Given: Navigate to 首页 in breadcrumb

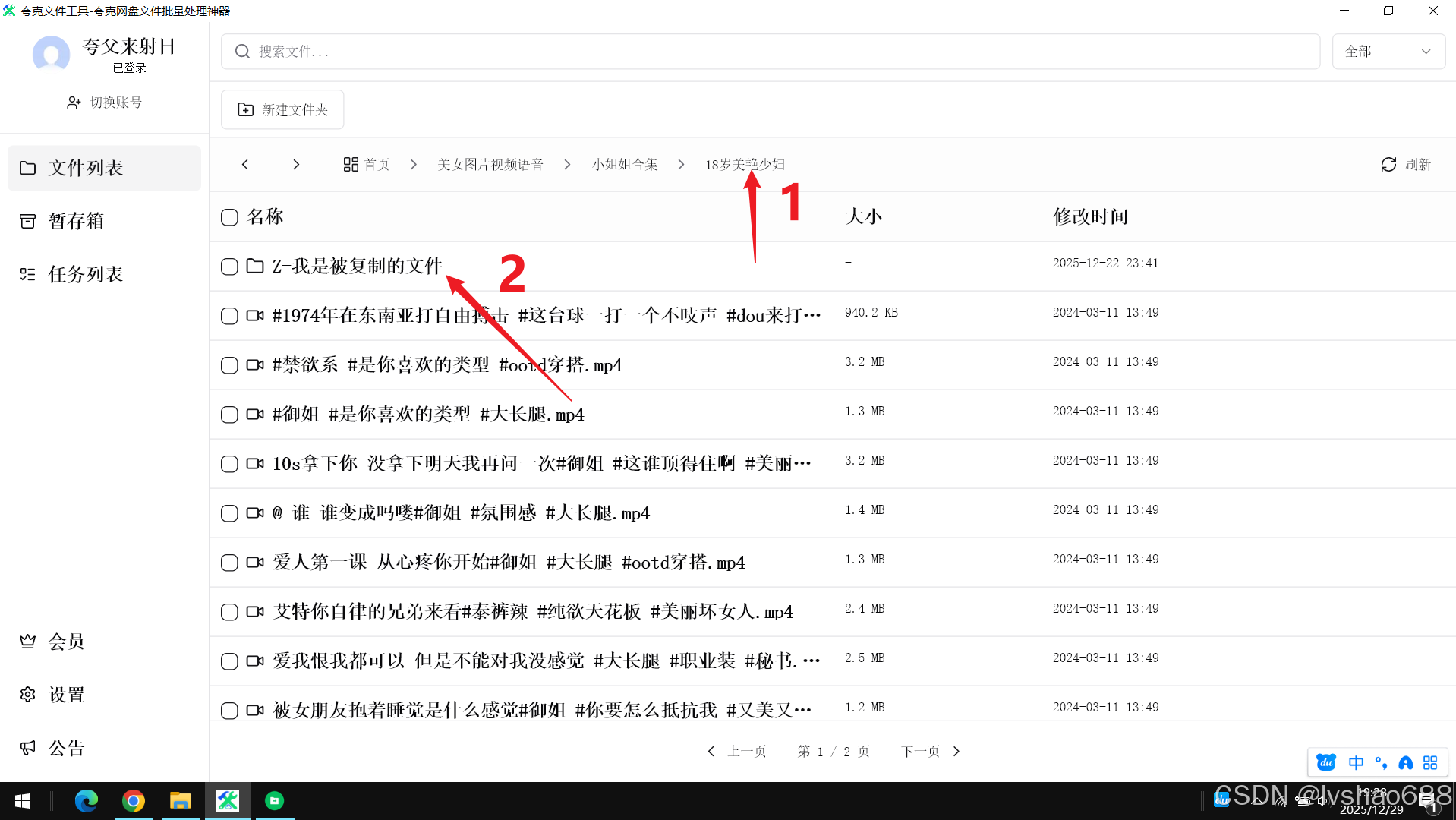Looking at the screenshot, I should pyautogui.click(x=367, y=165).
